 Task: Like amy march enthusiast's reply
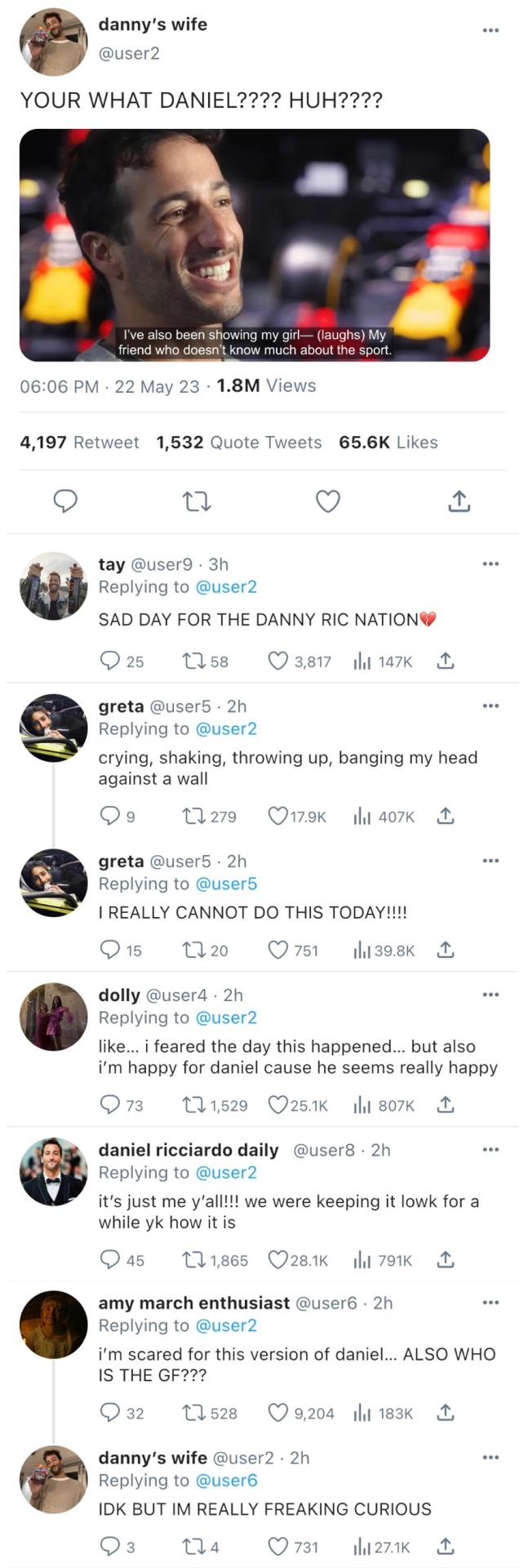[279, 1413]
